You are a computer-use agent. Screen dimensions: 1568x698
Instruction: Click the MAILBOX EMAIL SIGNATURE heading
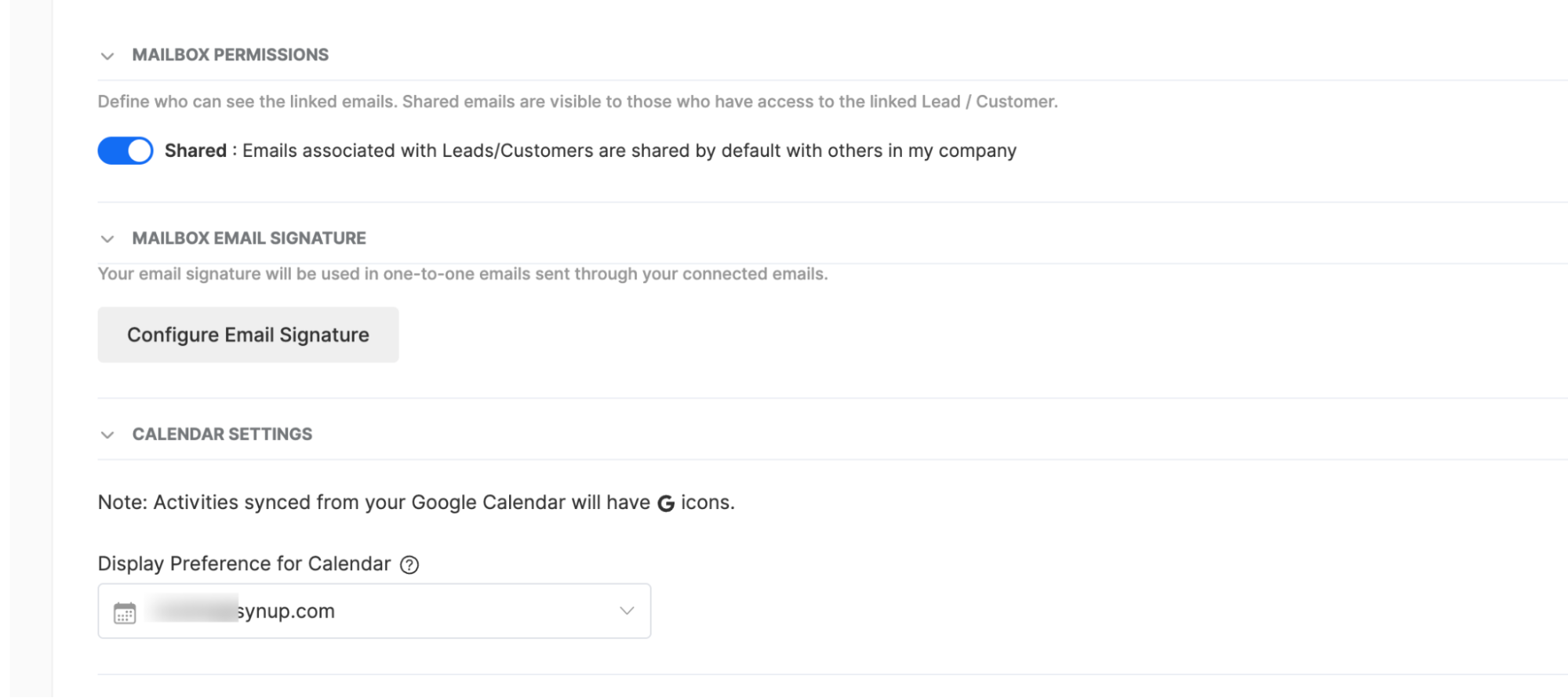[x=249, y=238]
